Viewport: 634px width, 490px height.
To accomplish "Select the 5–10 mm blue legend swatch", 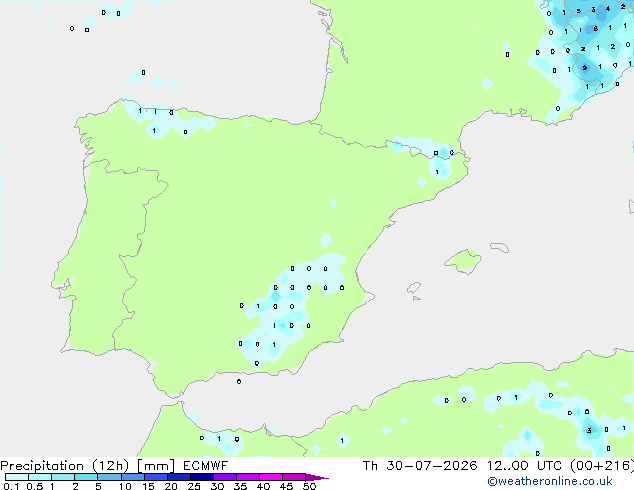I will [109, 477].
